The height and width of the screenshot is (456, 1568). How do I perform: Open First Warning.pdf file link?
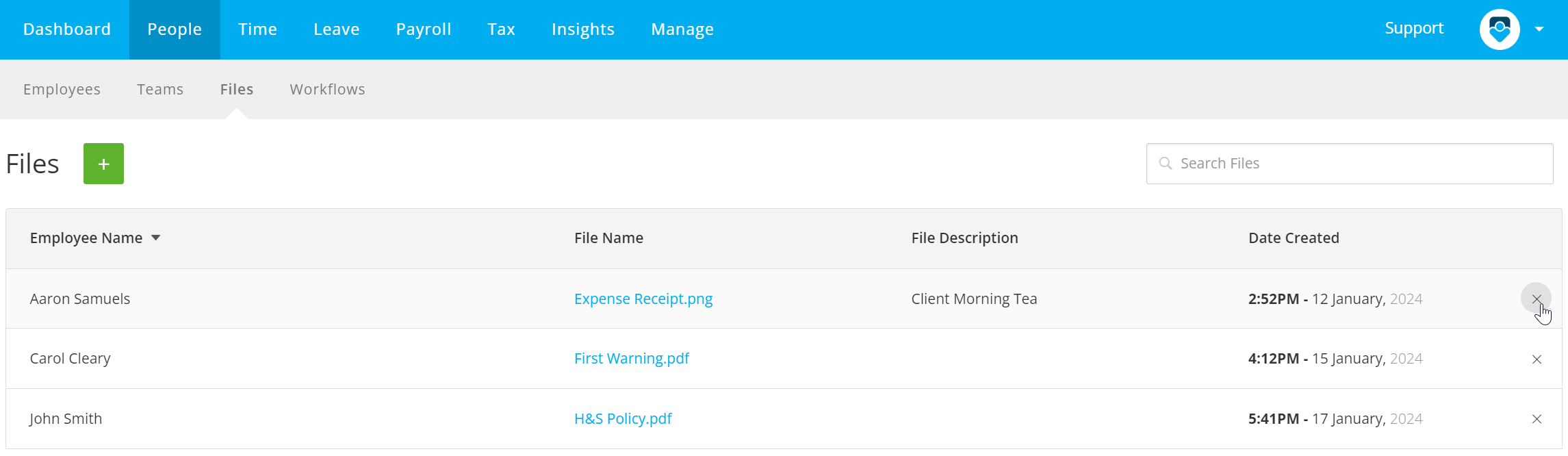coord(632,358)
